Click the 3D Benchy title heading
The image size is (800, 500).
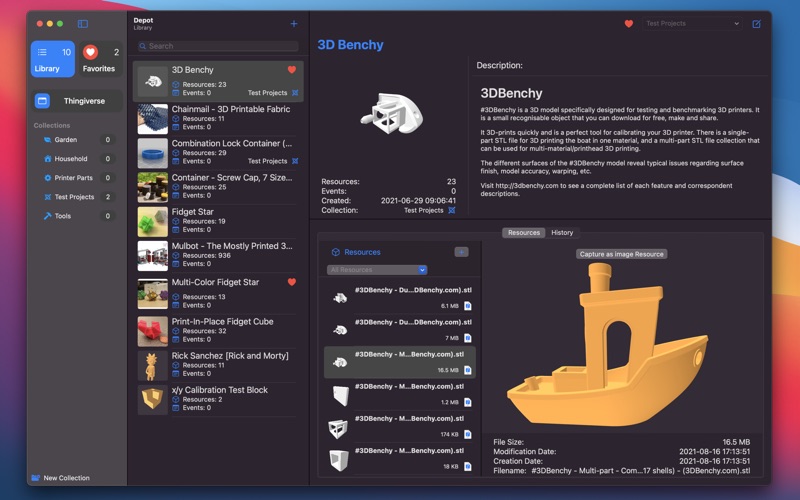pos(351,45)
